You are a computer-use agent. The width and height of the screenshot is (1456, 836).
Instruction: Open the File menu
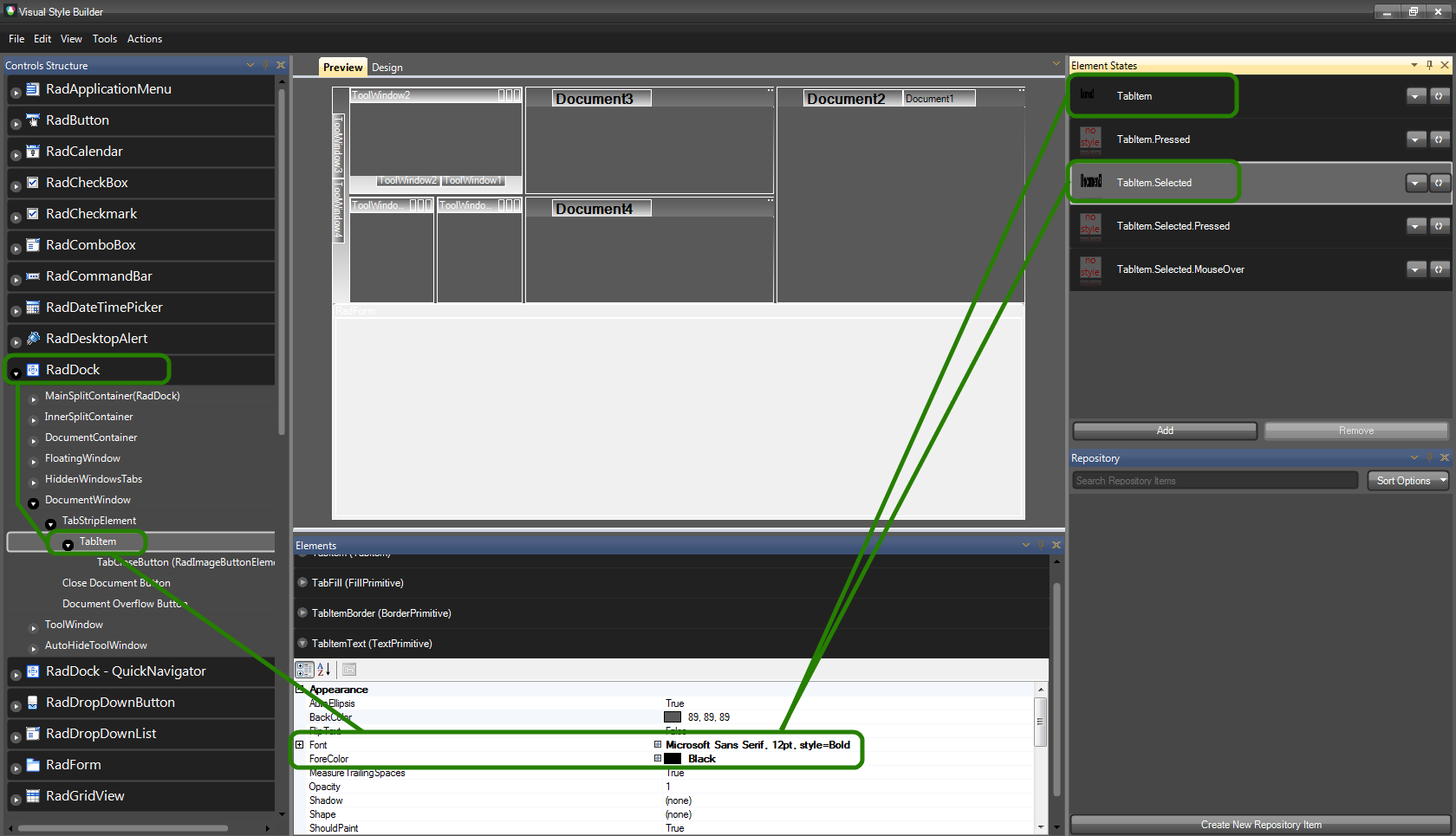pyautogui.click(x=16, y=39)
